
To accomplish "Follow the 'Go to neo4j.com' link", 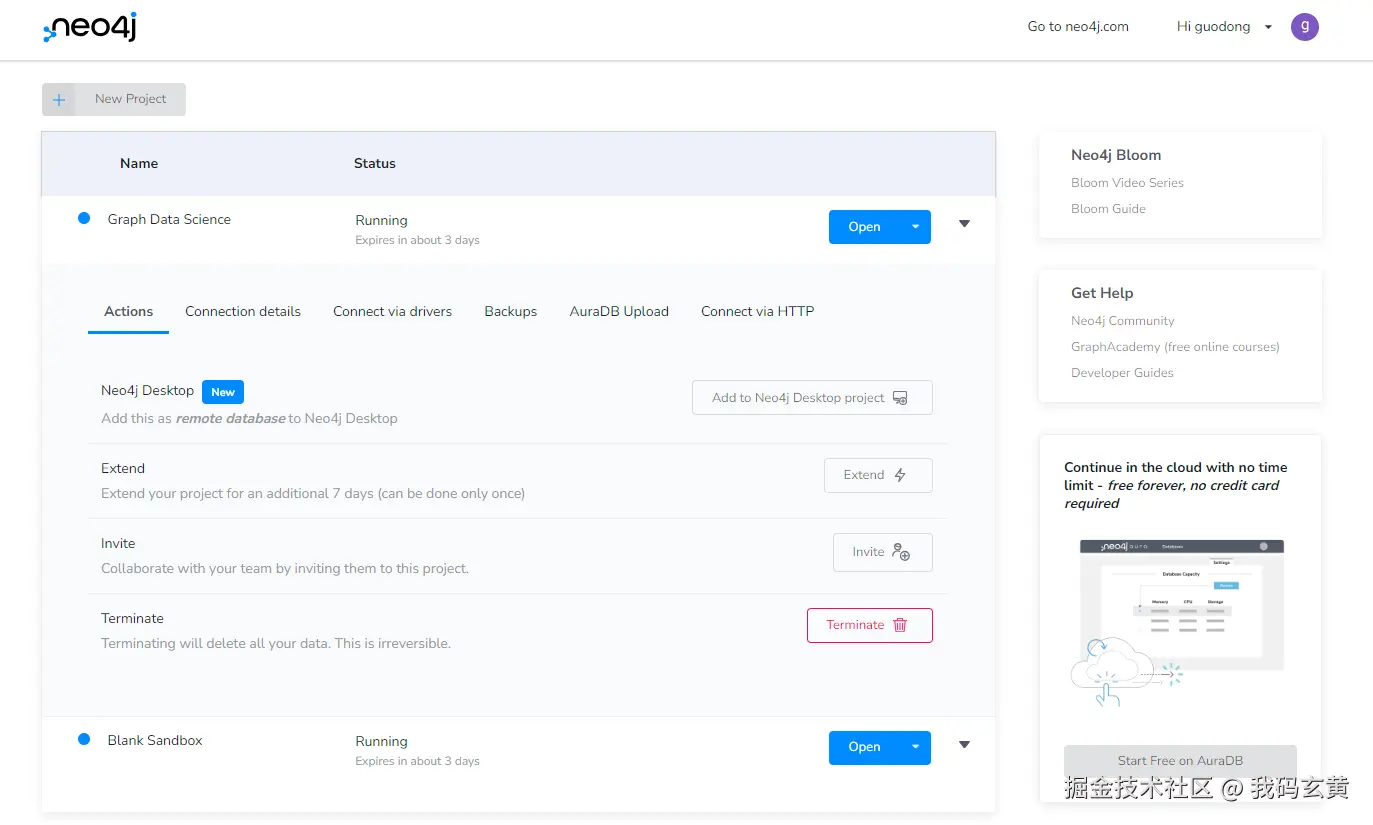I will pyautogui.click(x=1078, y=27).
